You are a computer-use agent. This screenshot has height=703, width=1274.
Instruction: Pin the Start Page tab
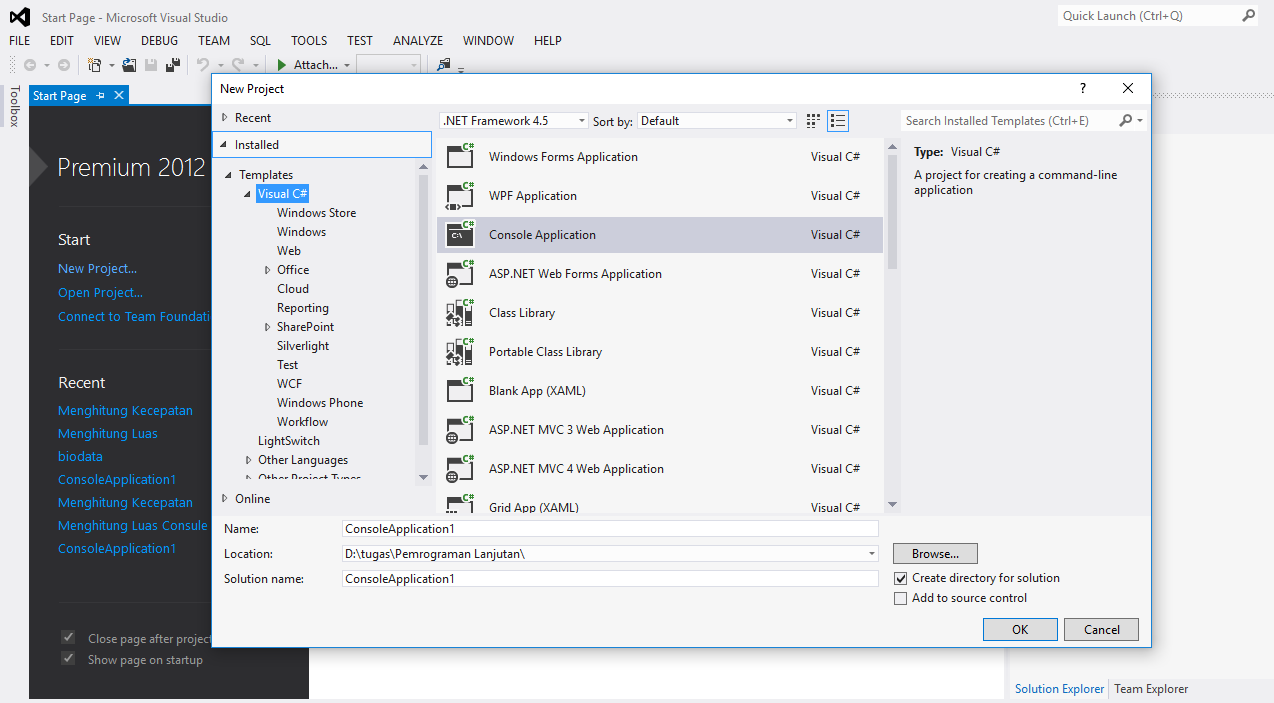tap(100, 96)
